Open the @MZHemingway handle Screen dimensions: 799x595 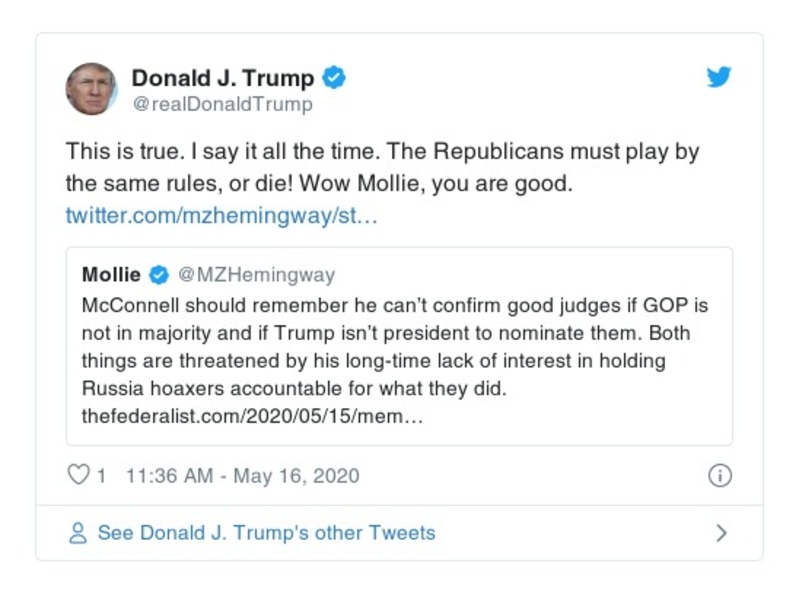click(x=256, y=275)
